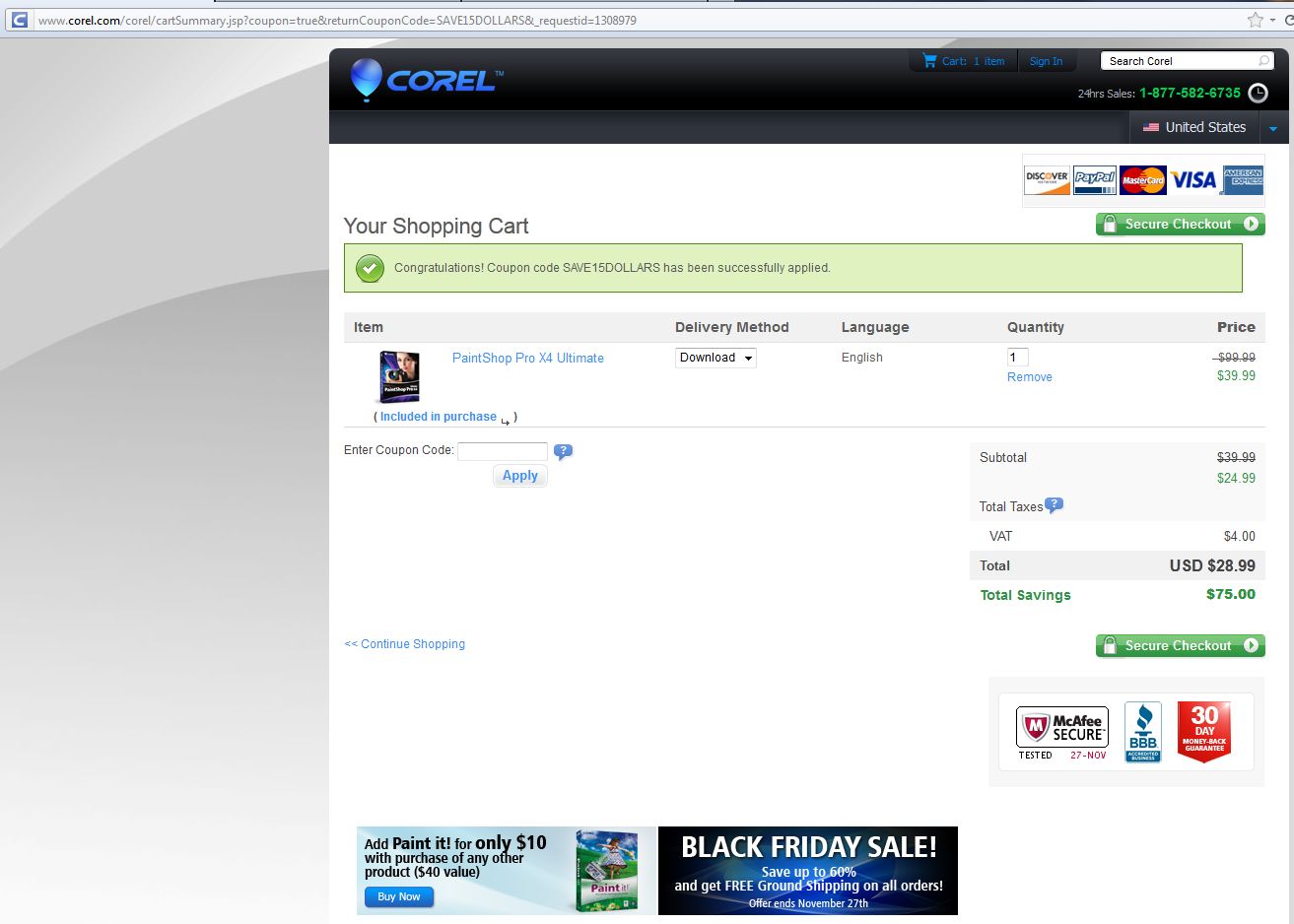Click the Subtotal label

click(x=1003, y=457)
